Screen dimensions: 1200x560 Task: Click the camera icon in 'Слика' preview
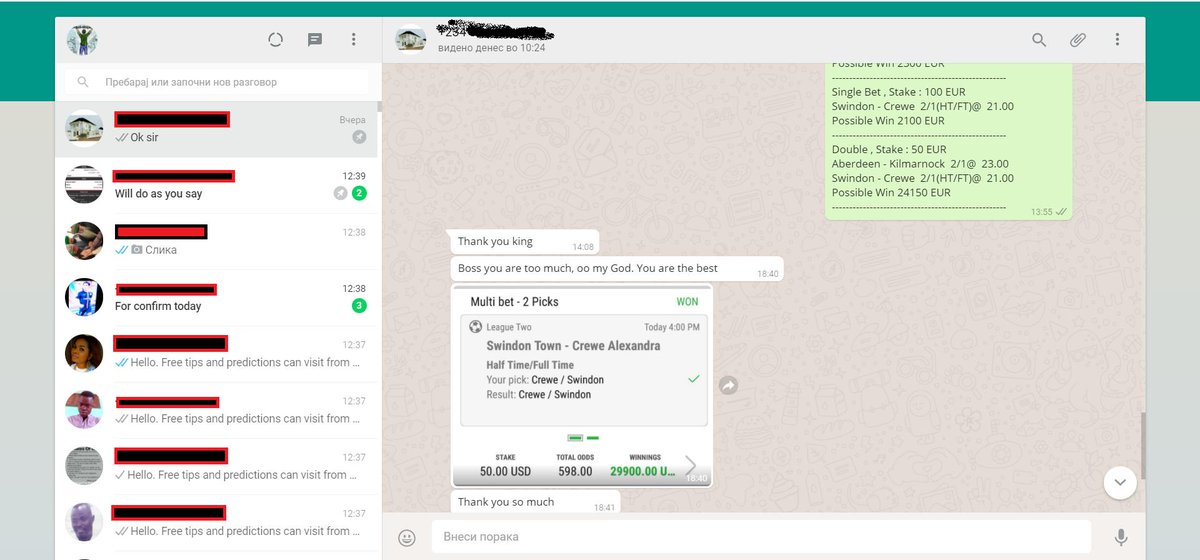click(137, 249)
